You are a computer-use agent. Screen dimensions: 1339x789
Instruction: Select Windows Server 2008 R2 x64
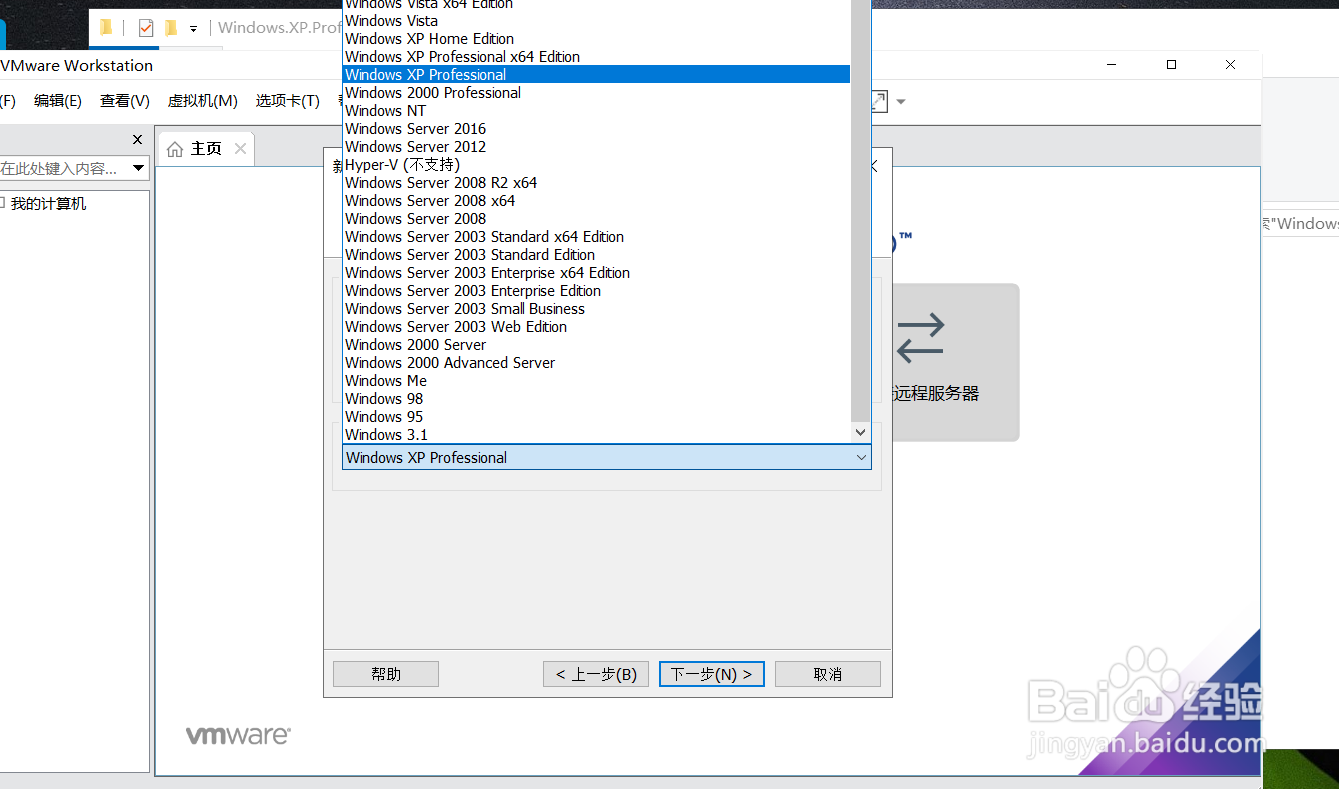point(596,183)
